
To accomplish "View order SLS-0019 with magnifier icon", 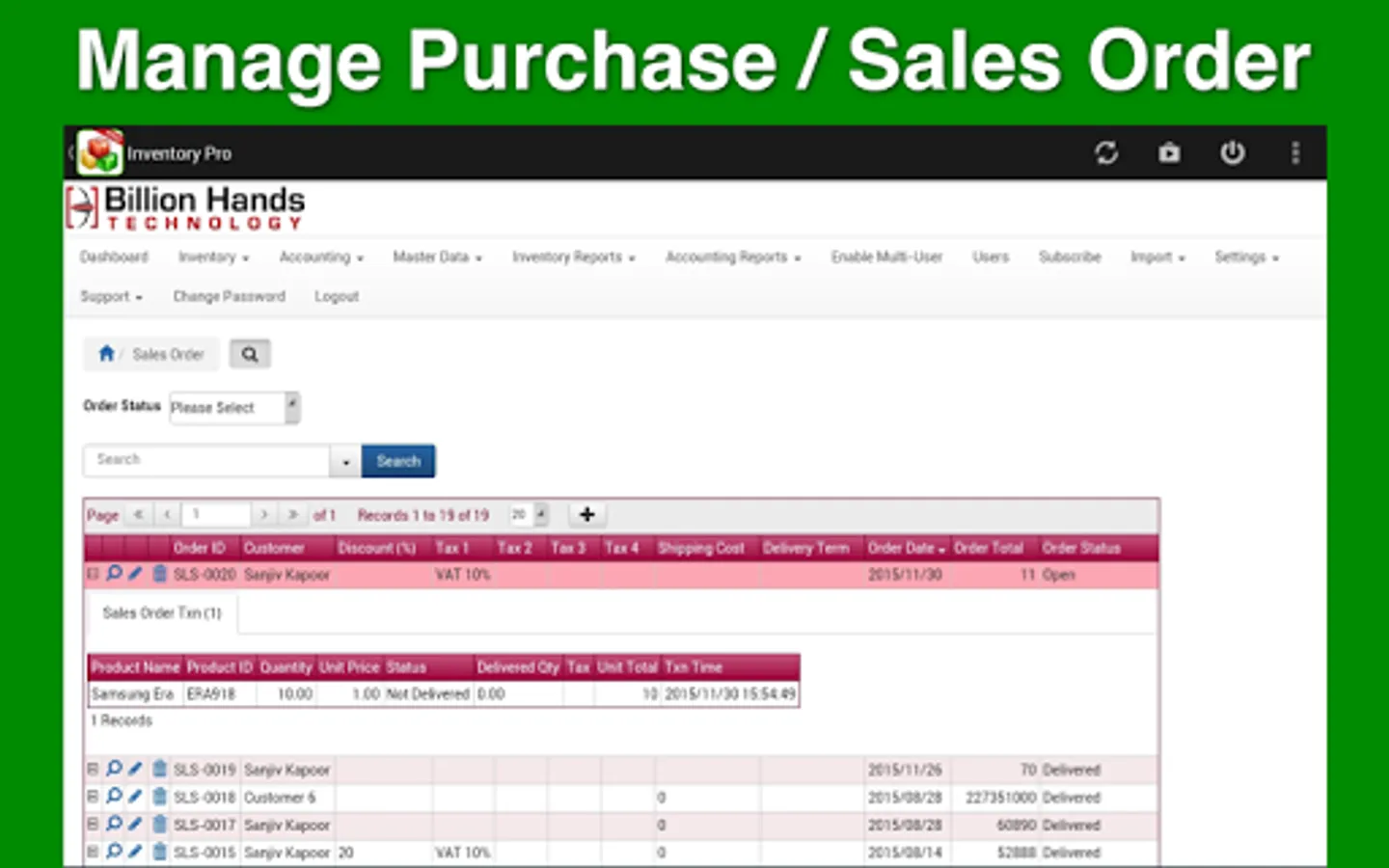I will (114, 769).
